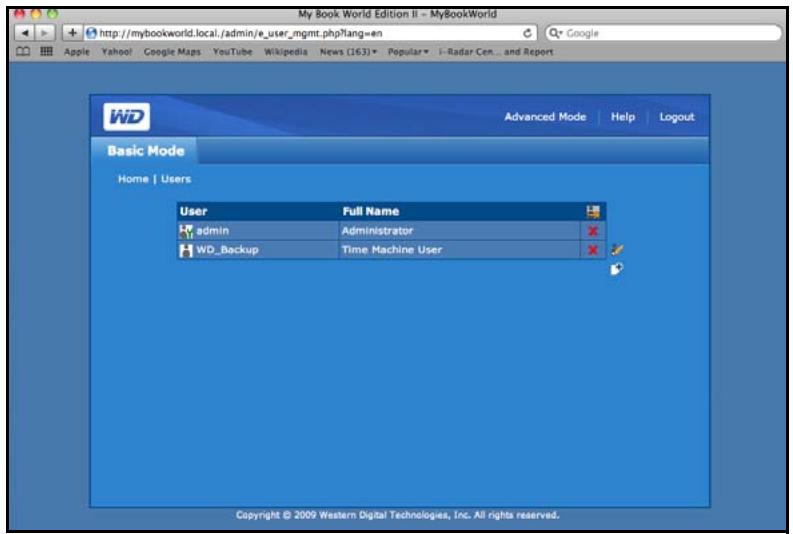This screenshot has width=793, height=534.
Task: Click the add bookmark plus button
Action: 72,33
